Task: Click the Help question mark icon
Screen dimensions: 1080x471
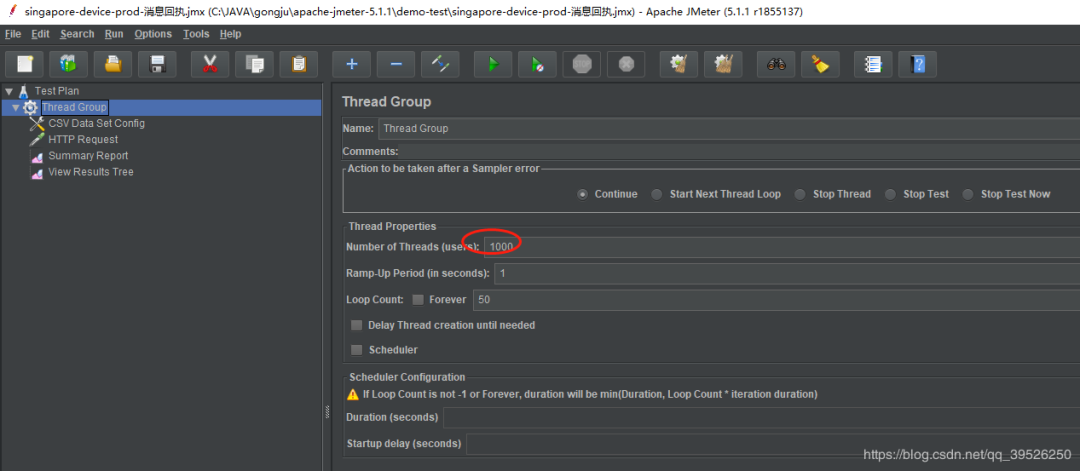Action: point(917,64)
